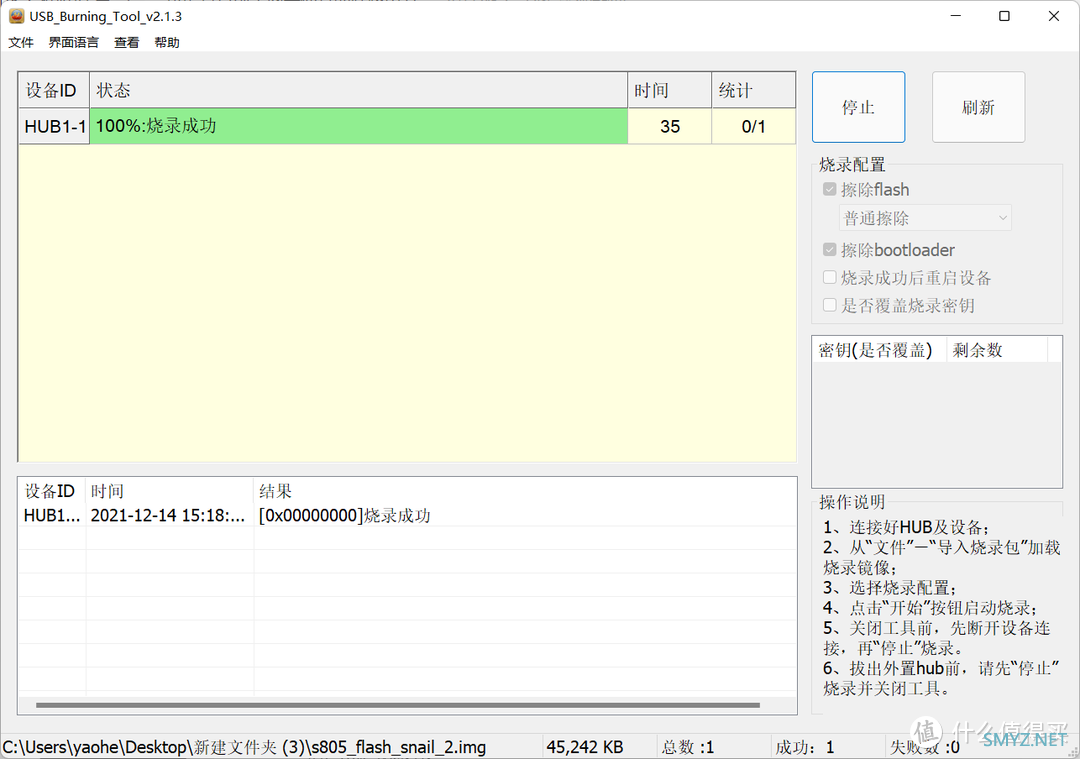The height and width of the screenshot is (759, 1080).
Task: Open the 文件 menu
Action: [21, 43]
